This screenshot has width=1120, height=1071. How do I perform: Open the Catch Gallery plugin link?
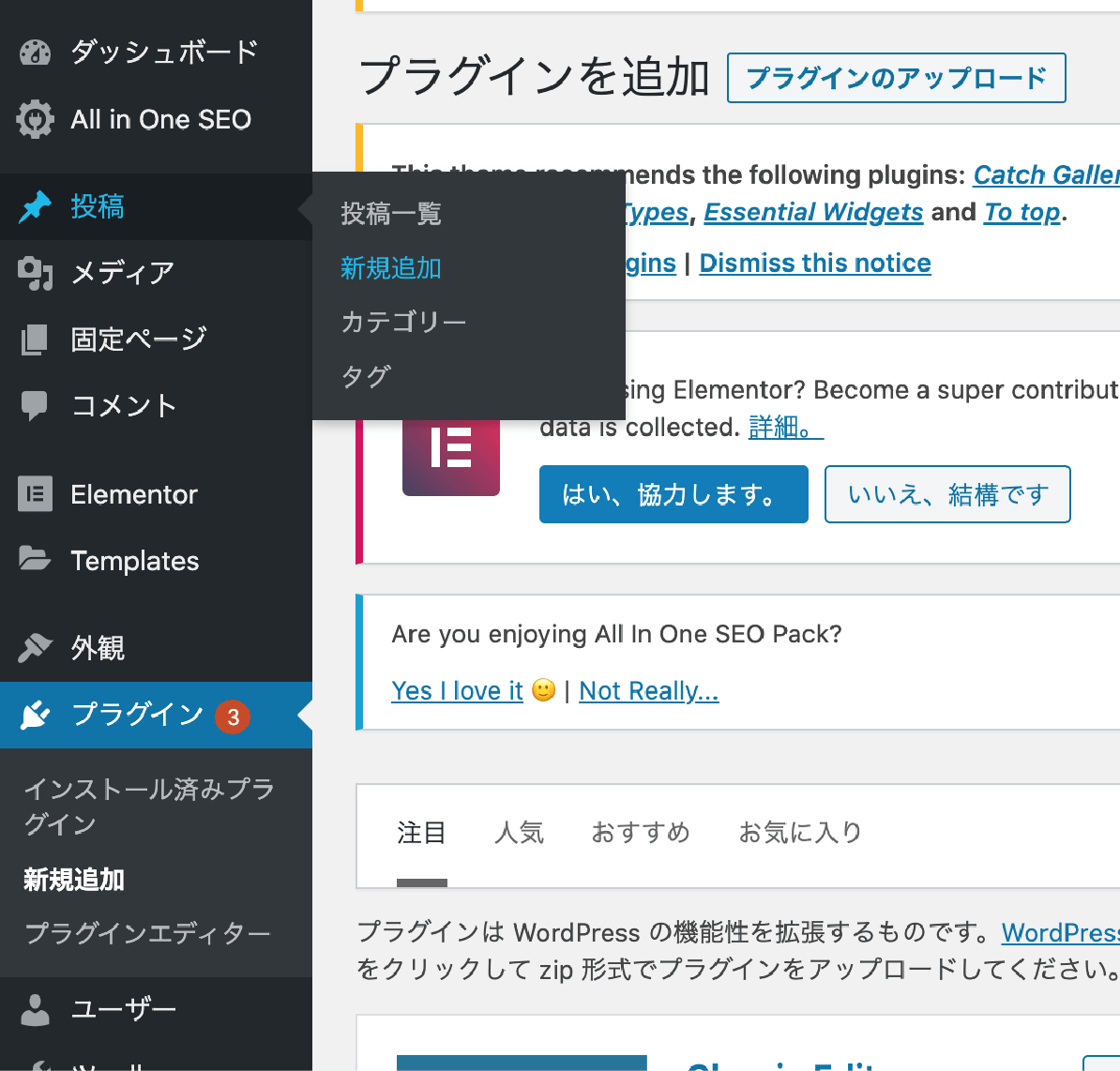point(1047,175)
